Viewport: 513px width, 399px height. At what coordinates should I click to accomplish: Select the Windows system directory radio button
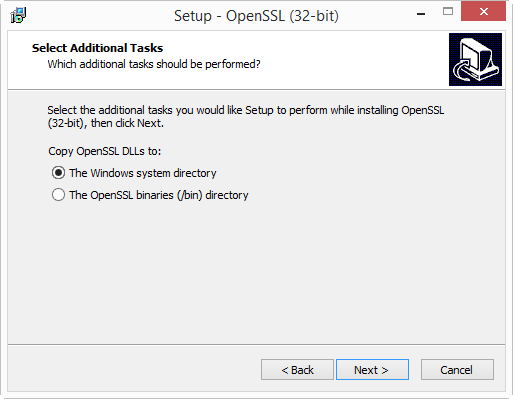coord(58,173)
